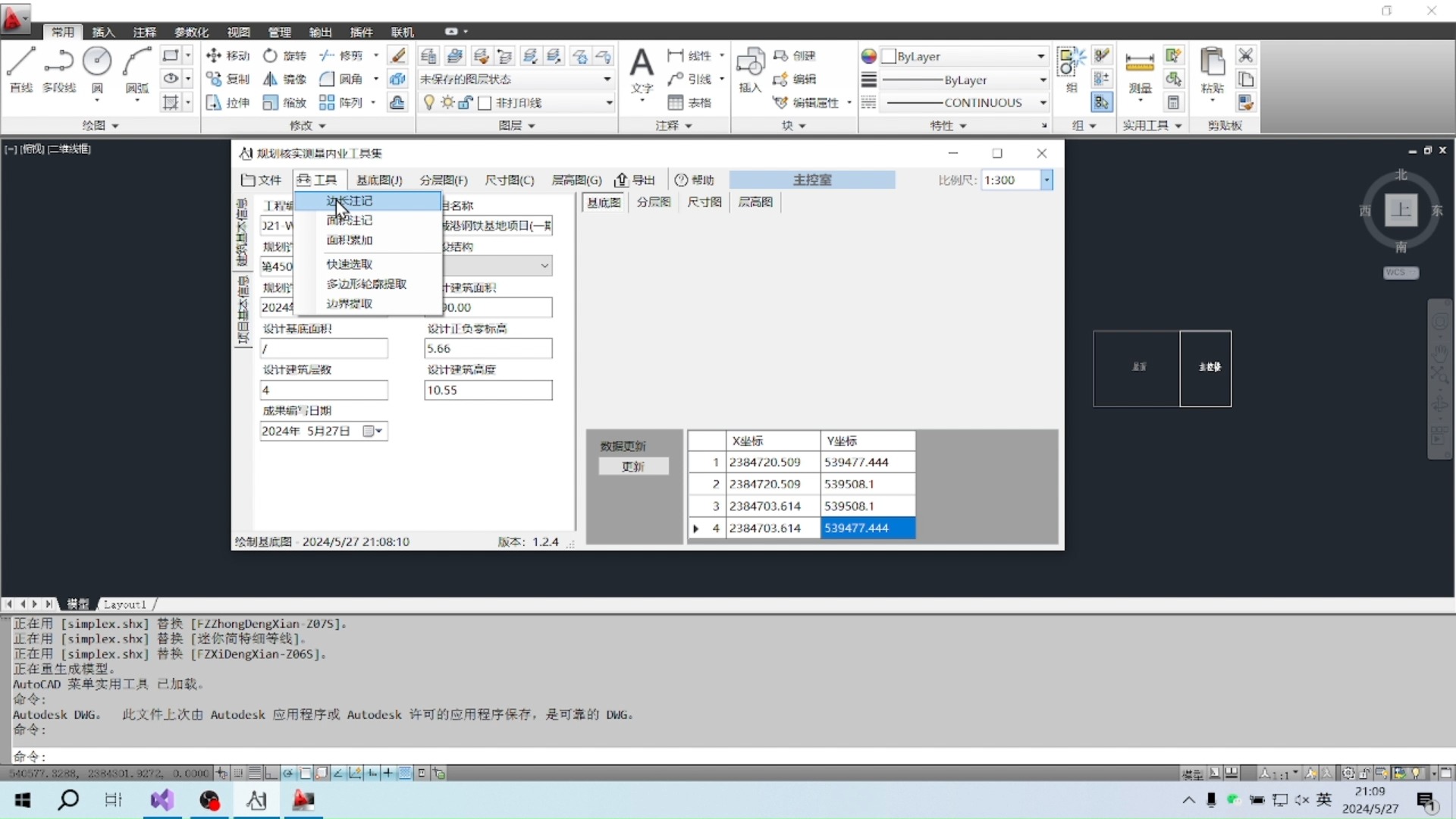
Task: Open the calculator icon in 实用工具
Action: (1173, 102)
